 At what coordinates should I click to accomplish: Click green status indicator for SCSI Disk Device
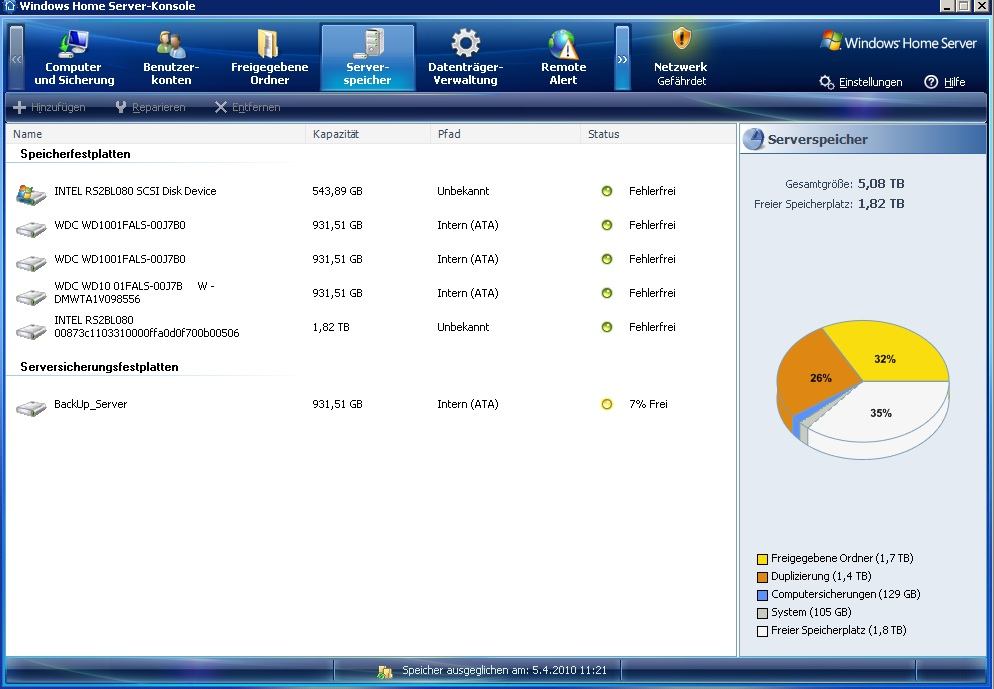click(607, 191)
